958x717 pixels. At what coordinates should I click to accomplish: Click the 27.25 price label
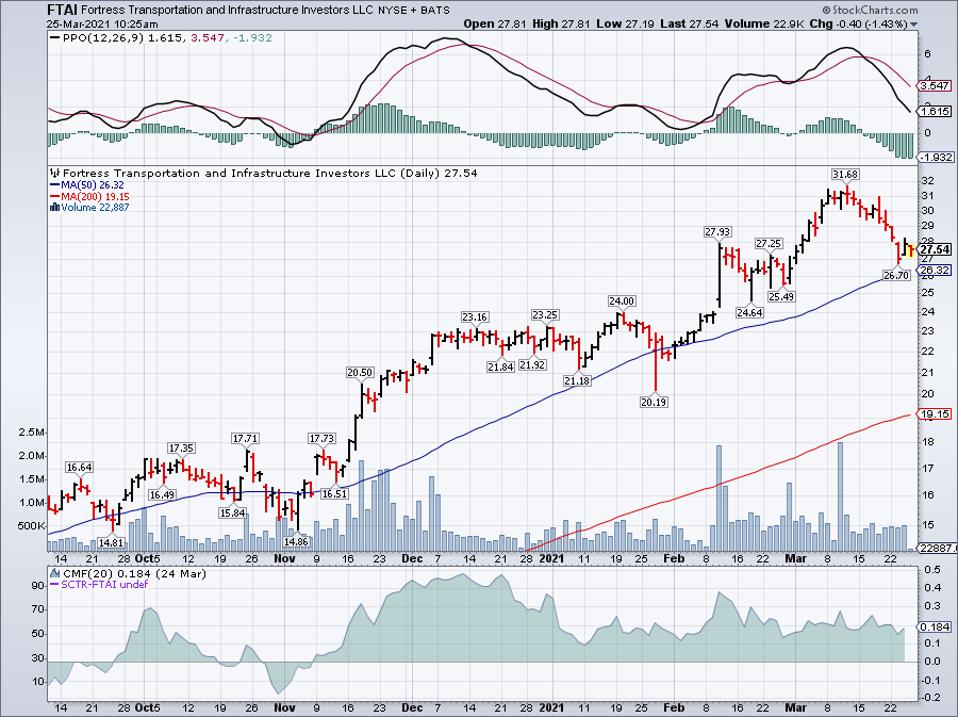[769, 244]
